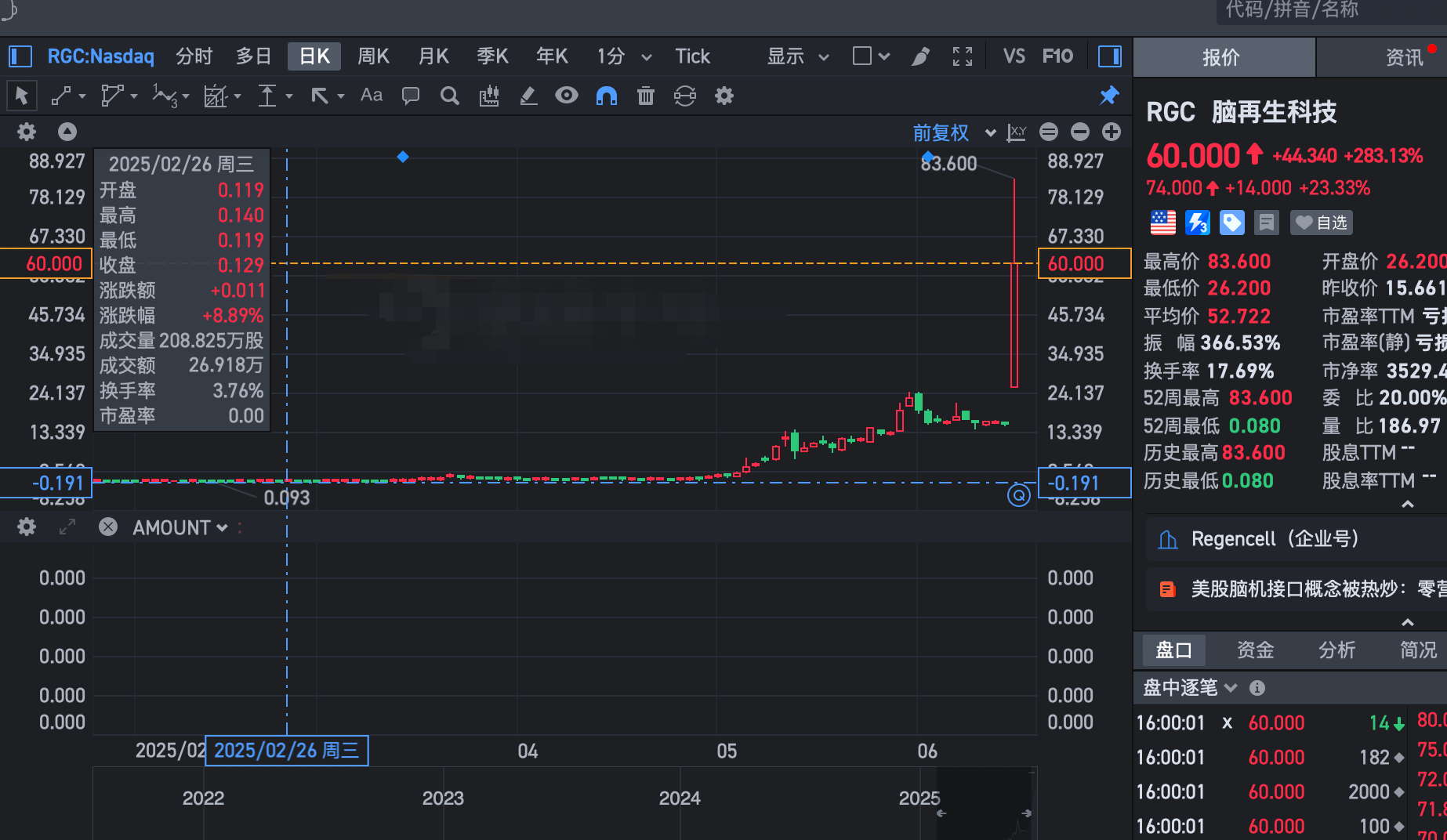Collapse main chart with up-arrow circle icon

click(x=67, y=132)
